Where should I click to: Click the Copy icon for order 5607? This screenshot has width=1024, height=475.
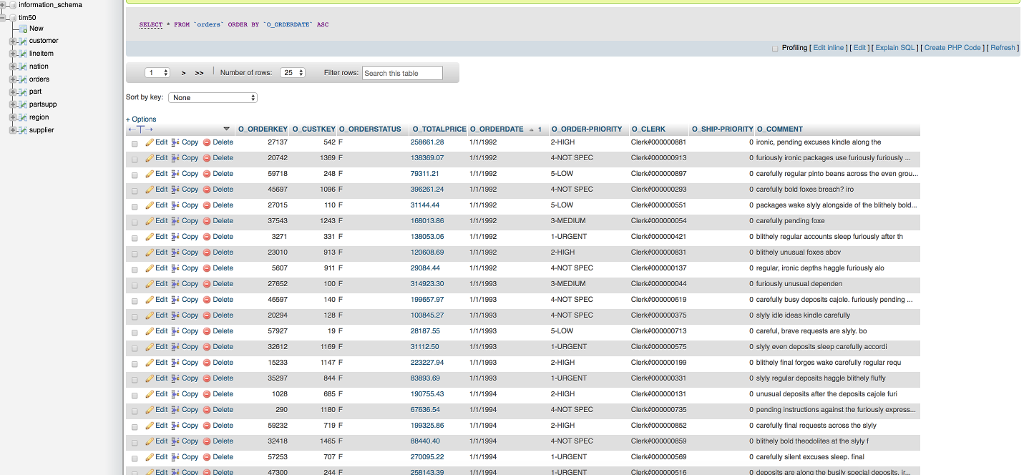(x=175, y=268)
